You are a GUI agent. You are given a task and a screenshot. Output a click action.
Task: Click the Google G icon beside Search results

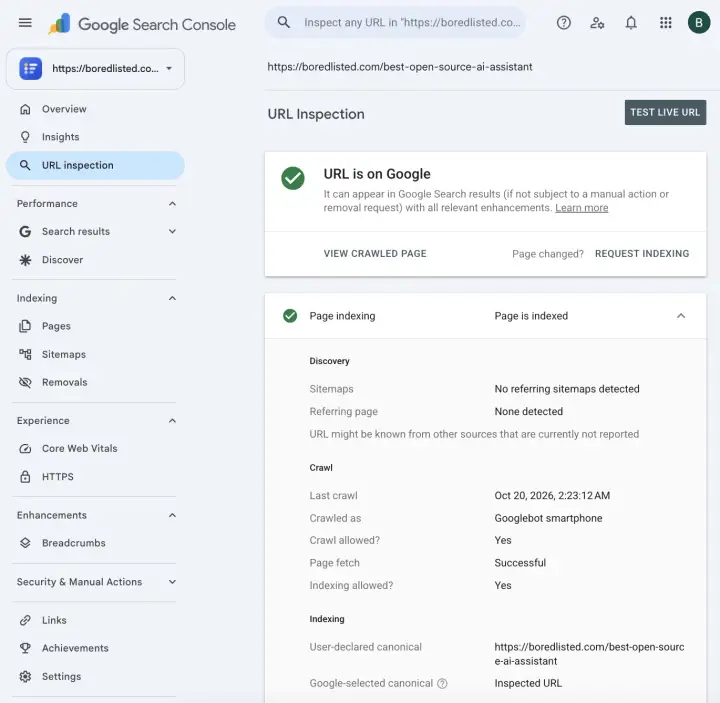click(x=25, y=231)
